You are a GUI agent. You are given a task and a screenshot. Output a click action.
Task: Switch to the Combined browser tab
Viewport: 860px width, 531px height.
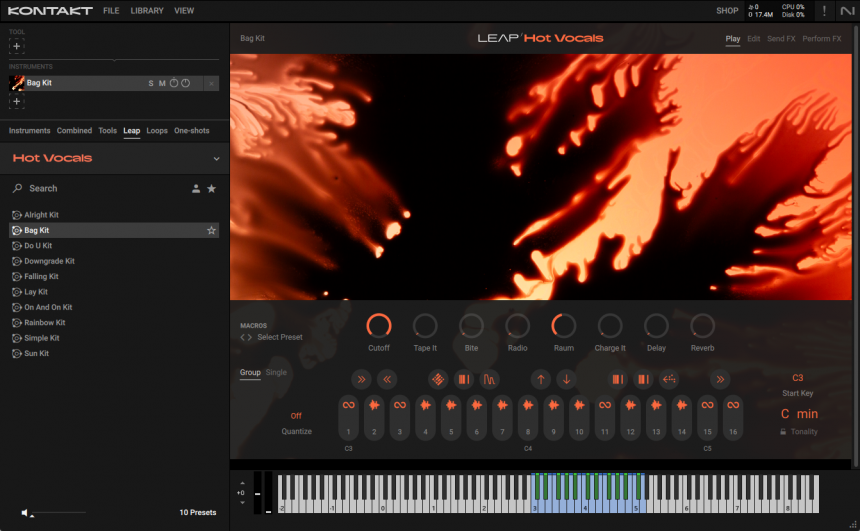click(x=74, y=131)
